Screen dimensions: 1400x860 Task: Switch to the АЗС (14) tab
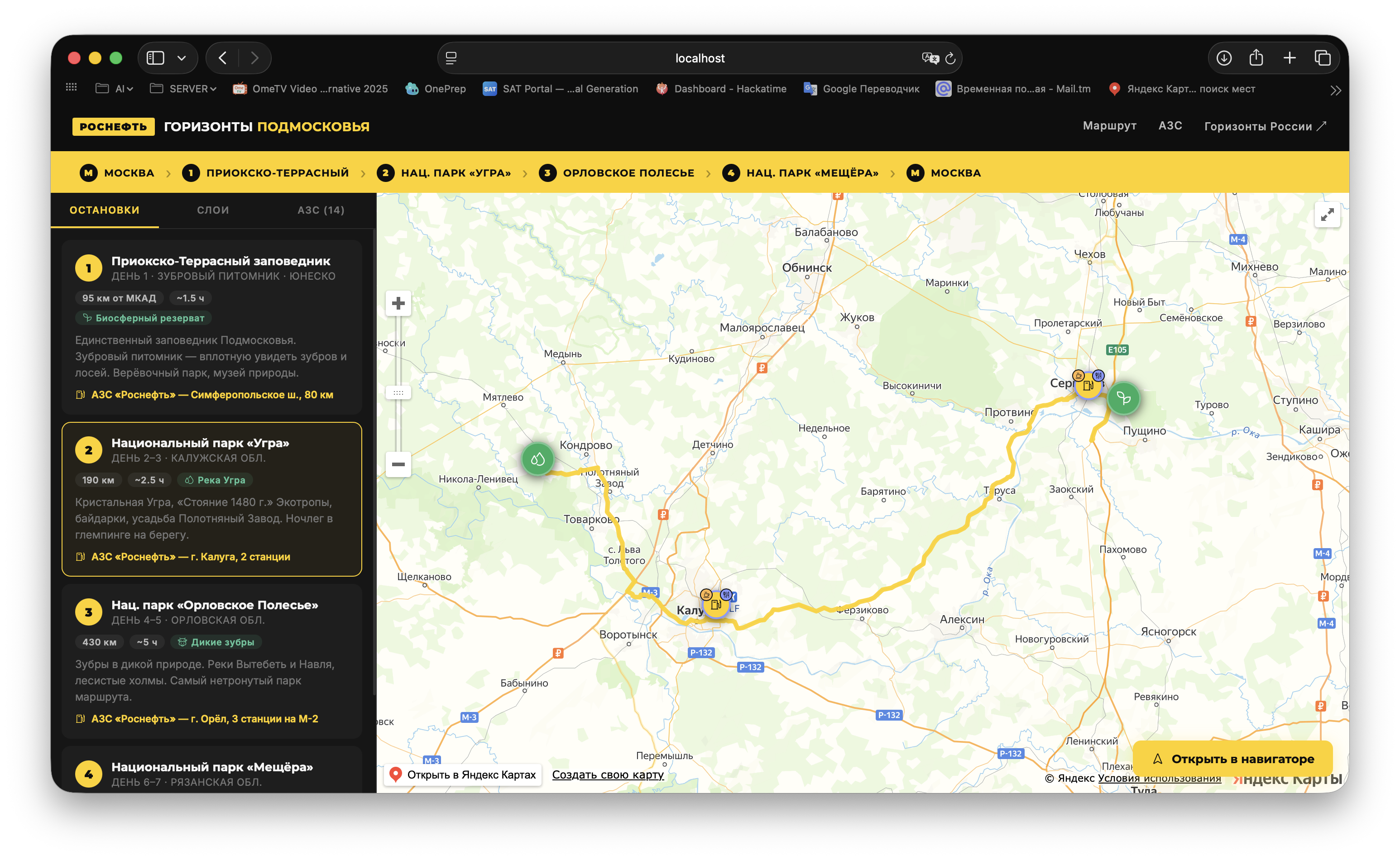coord(321,210)
